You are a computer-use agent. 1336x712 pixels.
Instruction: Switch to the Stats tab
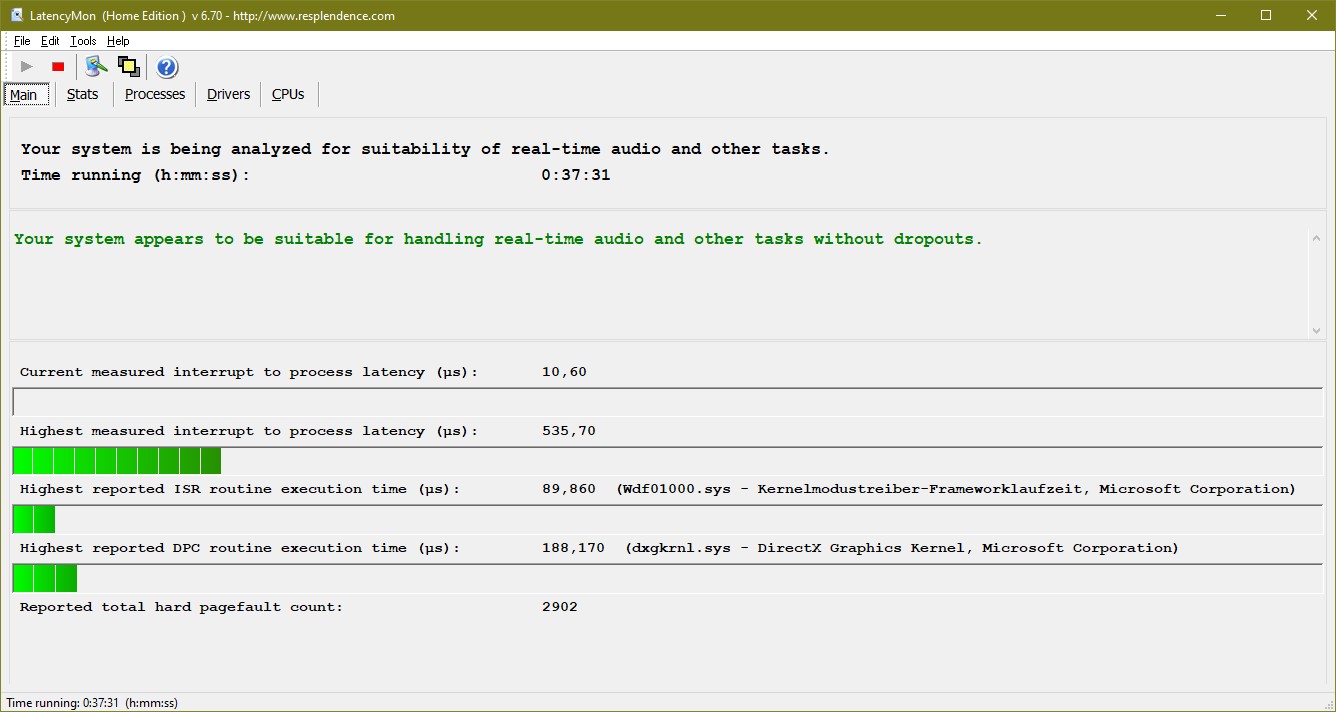click(82, 94)
